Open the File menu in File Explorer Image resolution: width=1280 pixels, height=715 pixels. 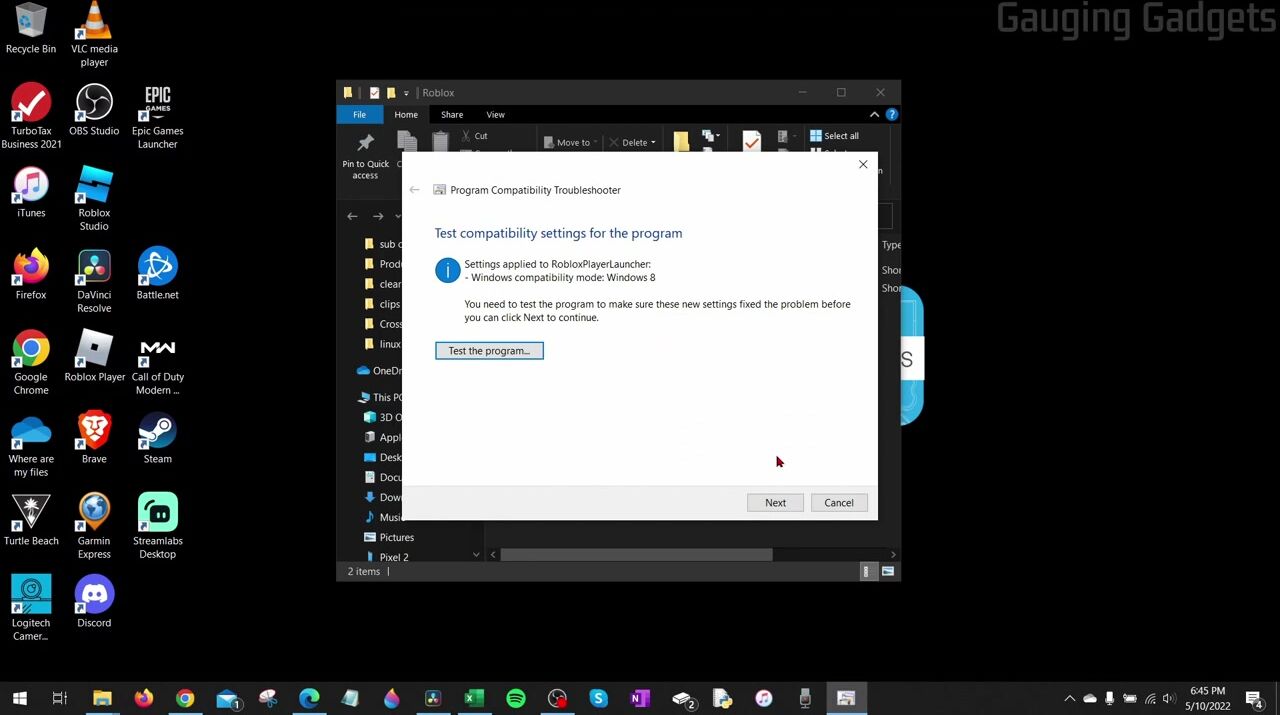(x=359, y=115)
